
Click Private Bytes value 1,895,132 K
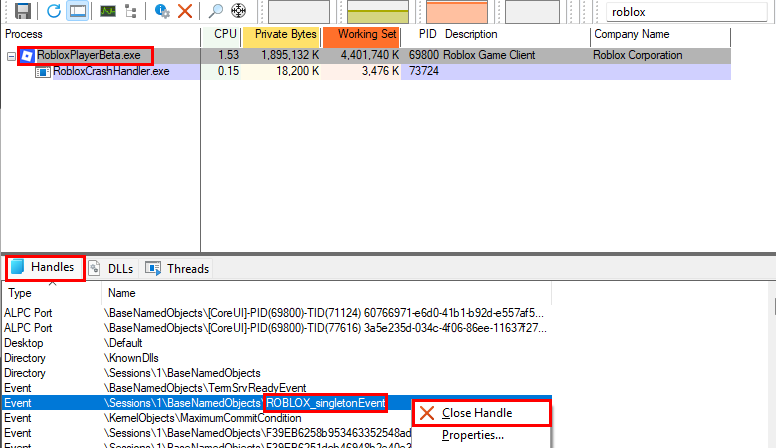(290, 55)
